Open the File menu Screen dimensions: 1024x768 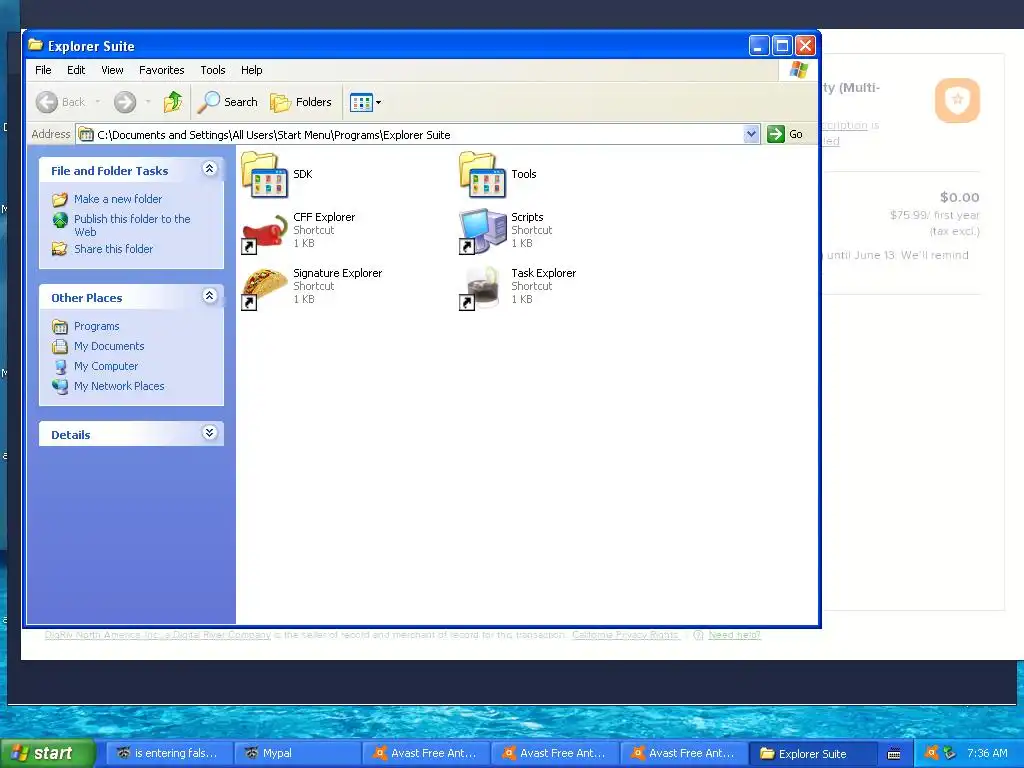coord(43,70)
